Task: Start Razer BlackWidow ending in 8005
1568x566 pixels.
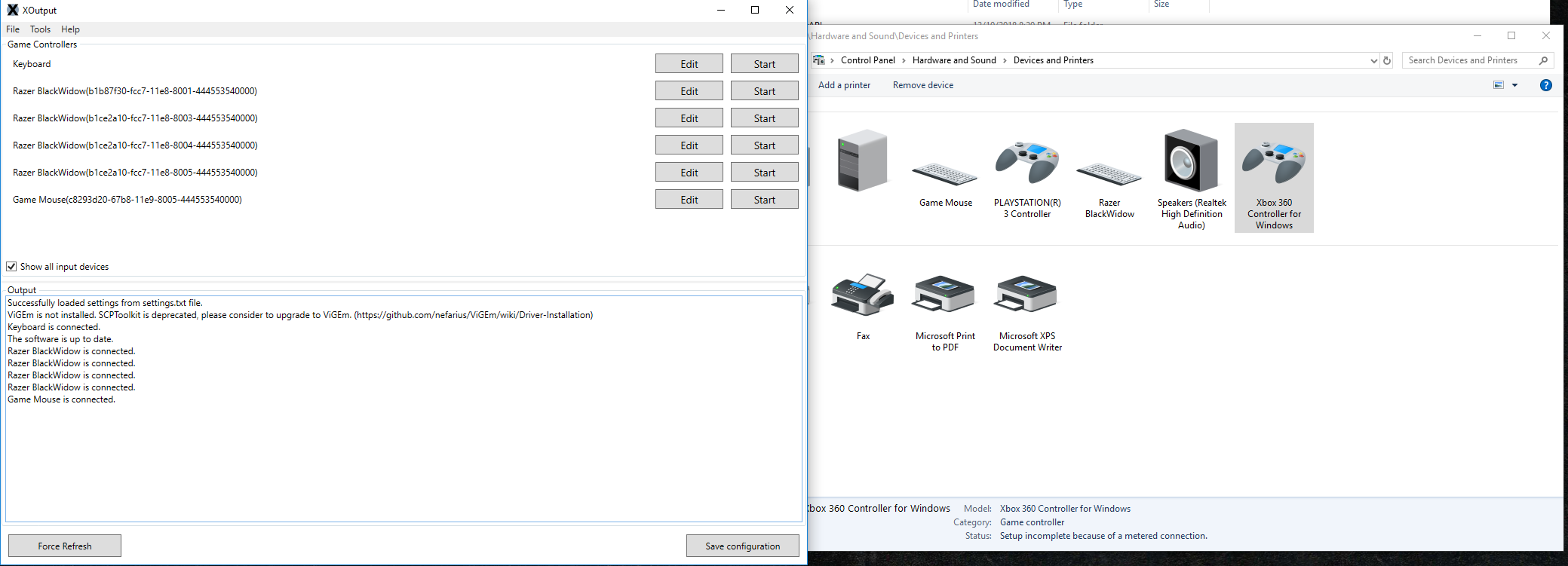Action: 764,173
